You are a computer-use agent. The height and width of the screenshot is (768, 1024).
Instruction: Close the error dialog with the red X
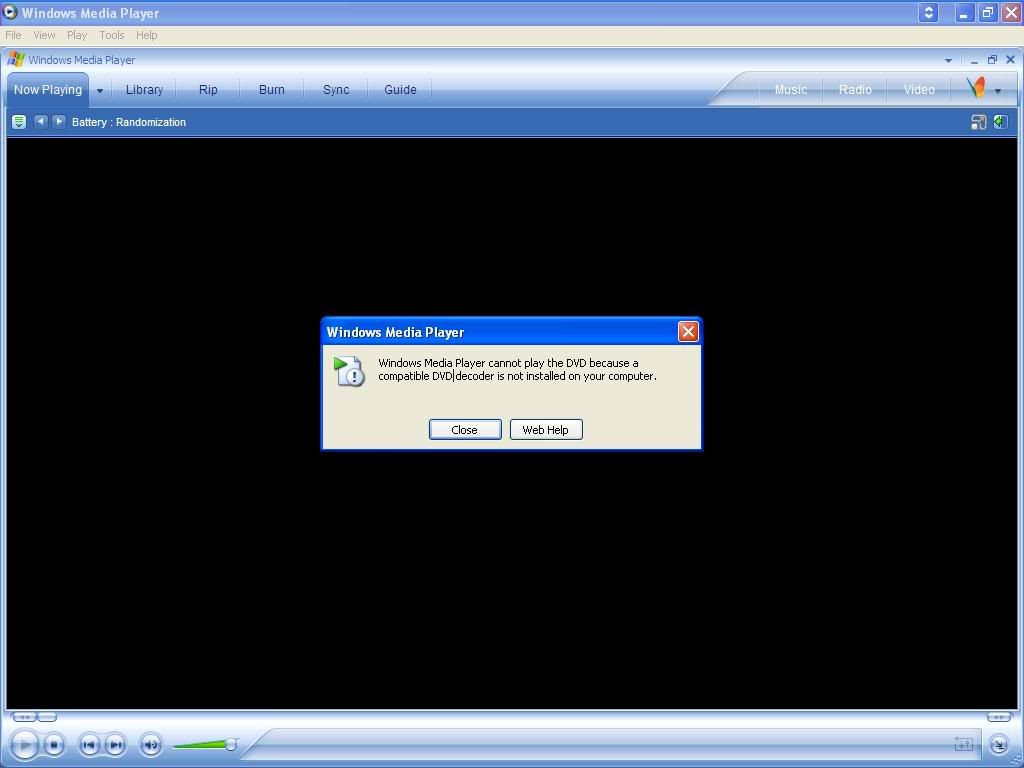tap(688, 332)
